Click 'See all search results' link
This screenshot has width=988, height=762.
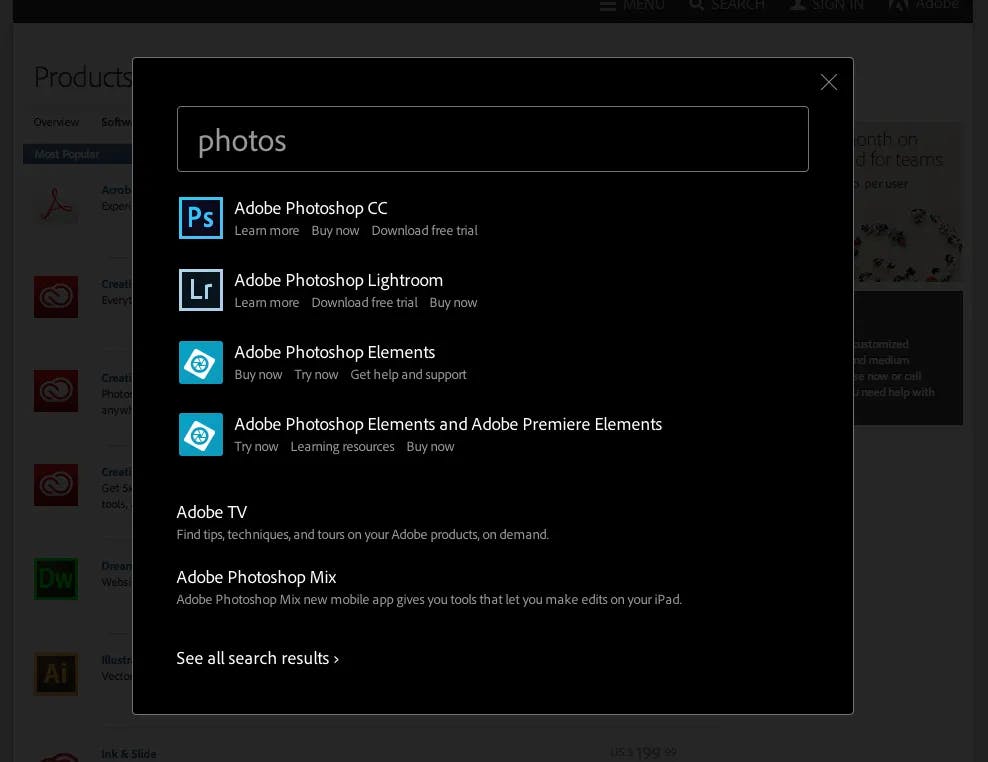pyautogui.click(x=258, y=658)
